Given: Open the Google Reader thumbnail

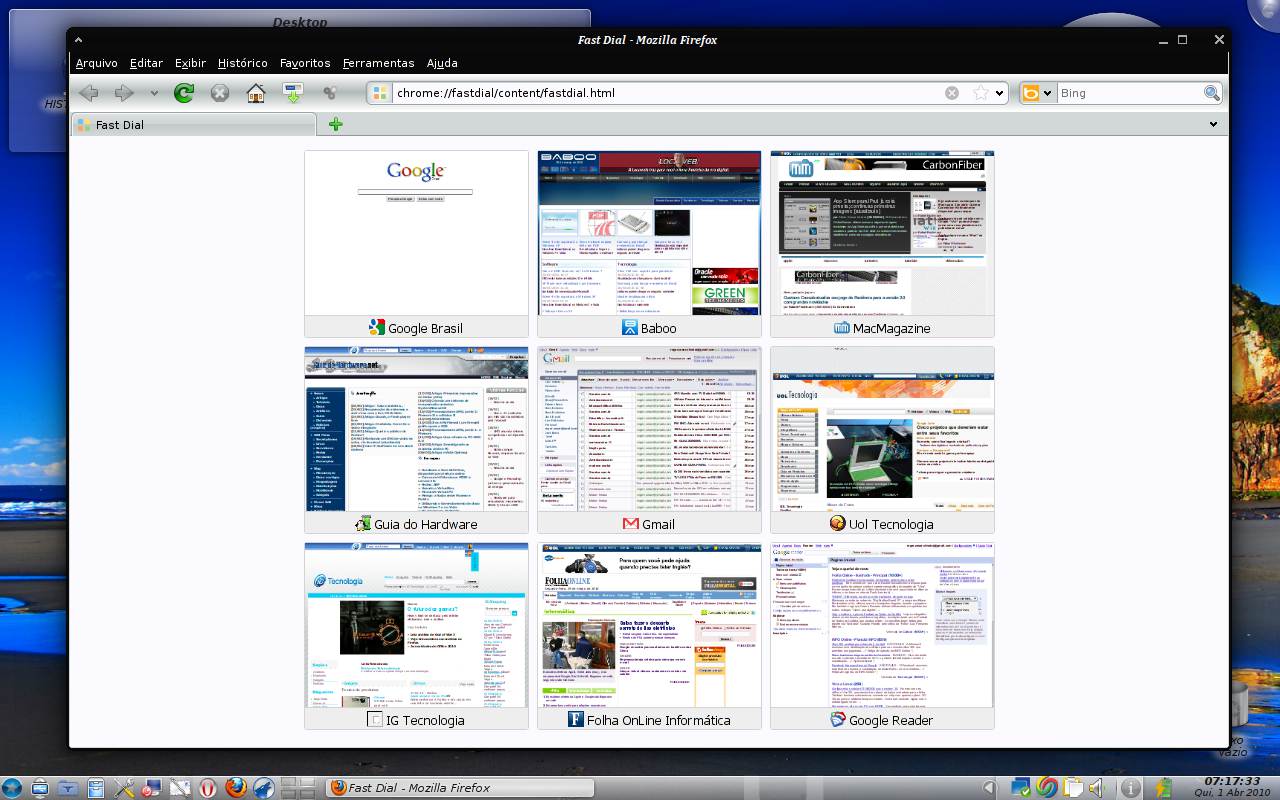Looking at the screenshot, I should coord(882,625).
